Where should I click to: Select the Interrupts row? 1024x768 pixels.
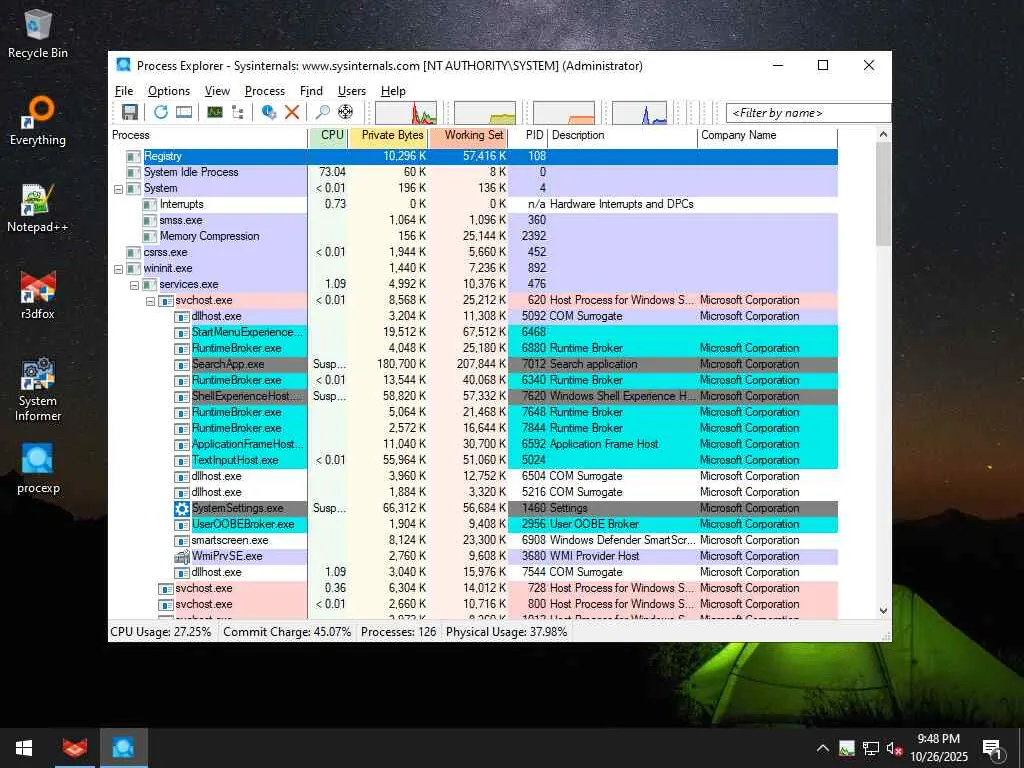[x=473, y=204]
